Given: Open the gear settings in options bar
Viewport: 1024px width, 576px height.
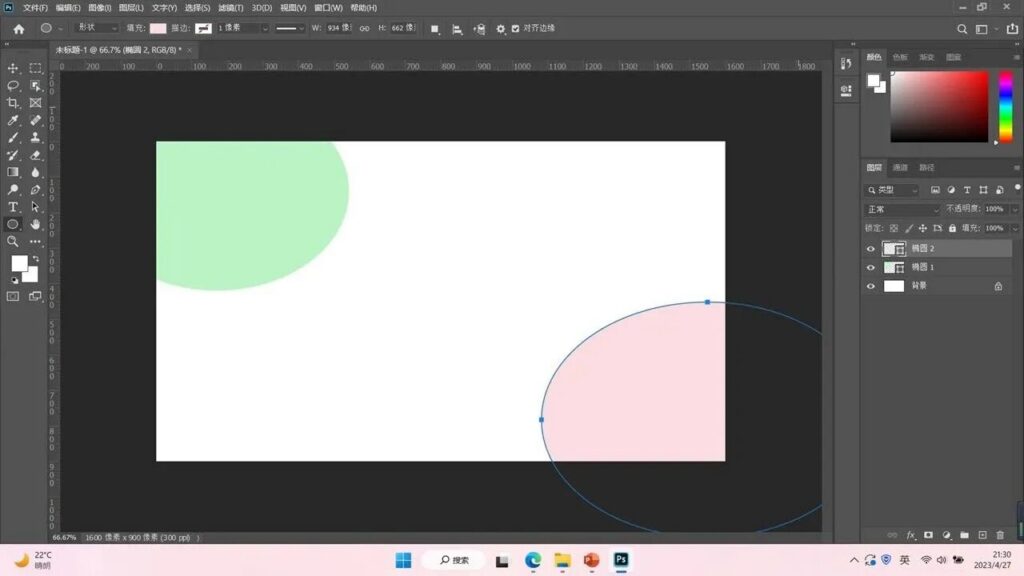Looking at the screenshot, I should (500, 29).
